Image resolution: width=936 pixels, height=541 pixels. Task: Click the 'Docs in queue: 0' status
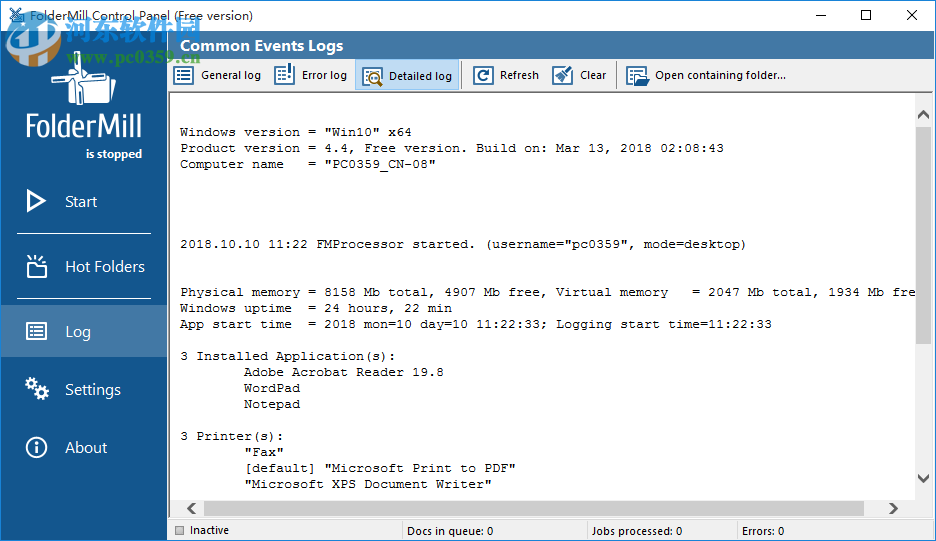(x=450, y=531)
